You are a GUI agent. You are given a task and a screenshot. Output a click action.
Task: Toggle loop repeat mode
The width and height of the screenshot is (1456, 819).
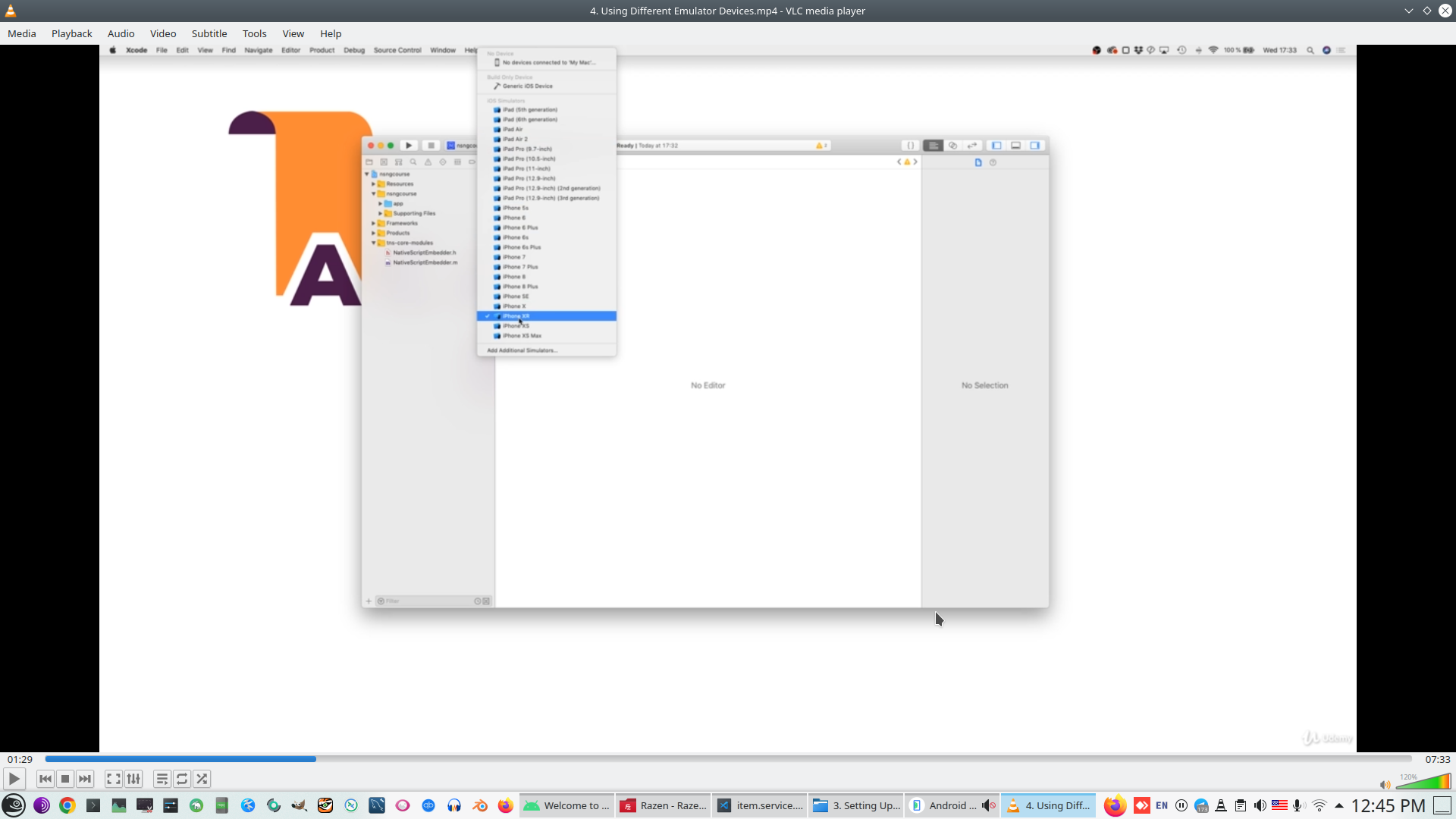click(x=182, y=779)
